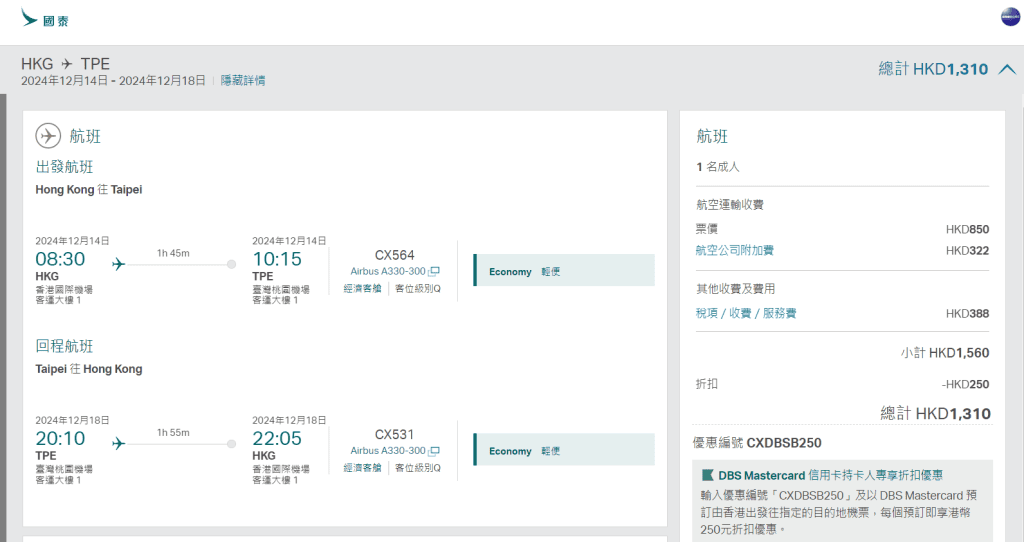Collapse the total price chevron
Screen dimensions: 1024x542
(1007, 69)
